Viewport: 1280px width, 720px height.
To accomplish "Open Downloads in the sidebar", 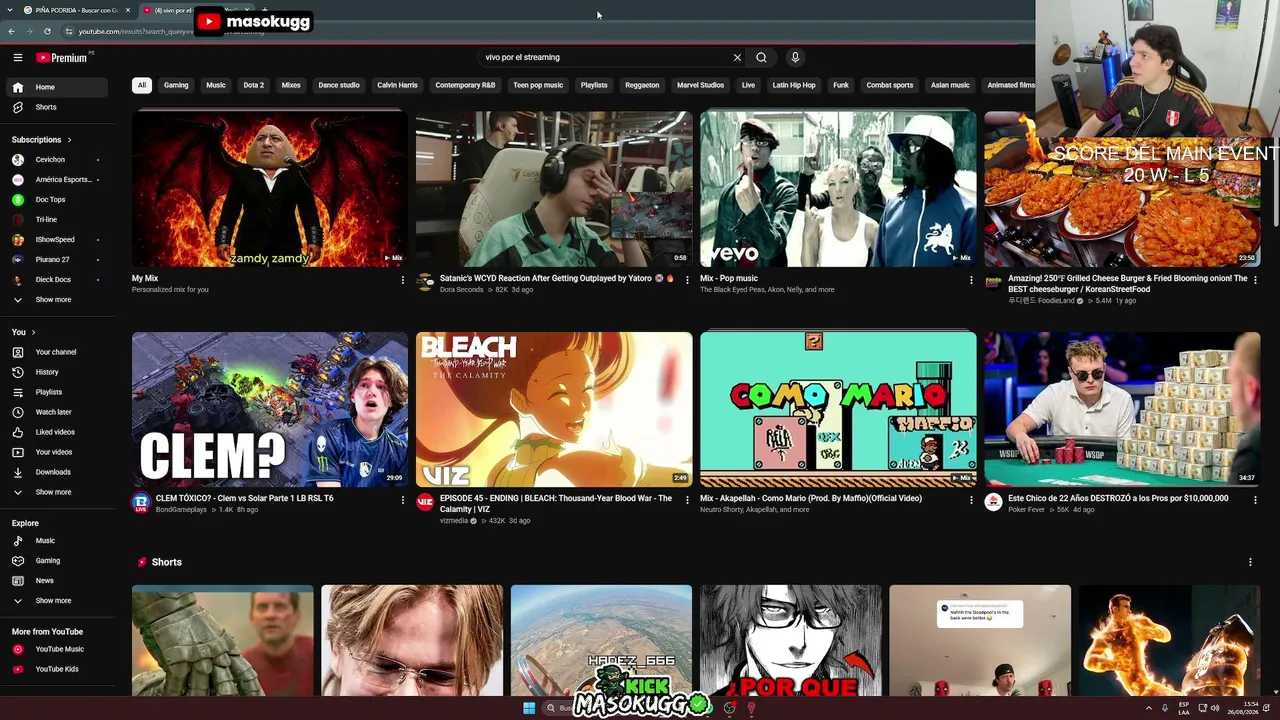I will (x=56, y=472).
